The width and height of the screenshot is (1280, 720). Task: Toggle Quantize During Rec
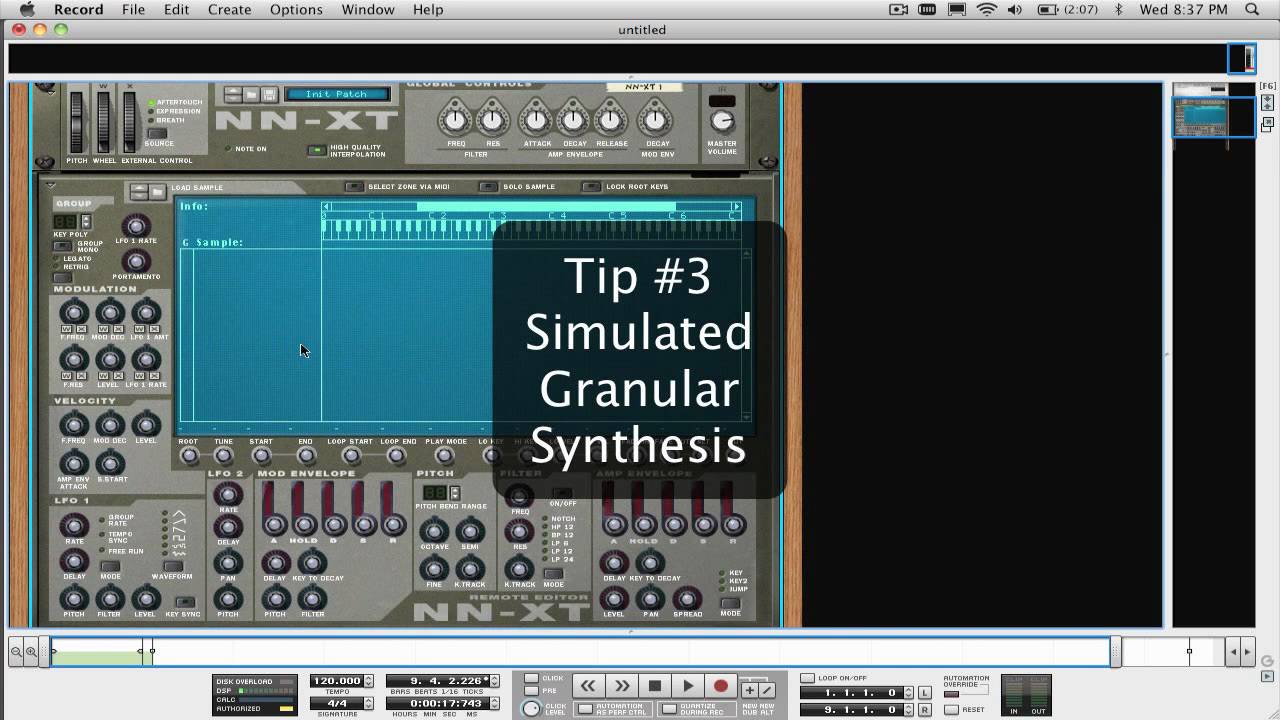pos(669,709)
